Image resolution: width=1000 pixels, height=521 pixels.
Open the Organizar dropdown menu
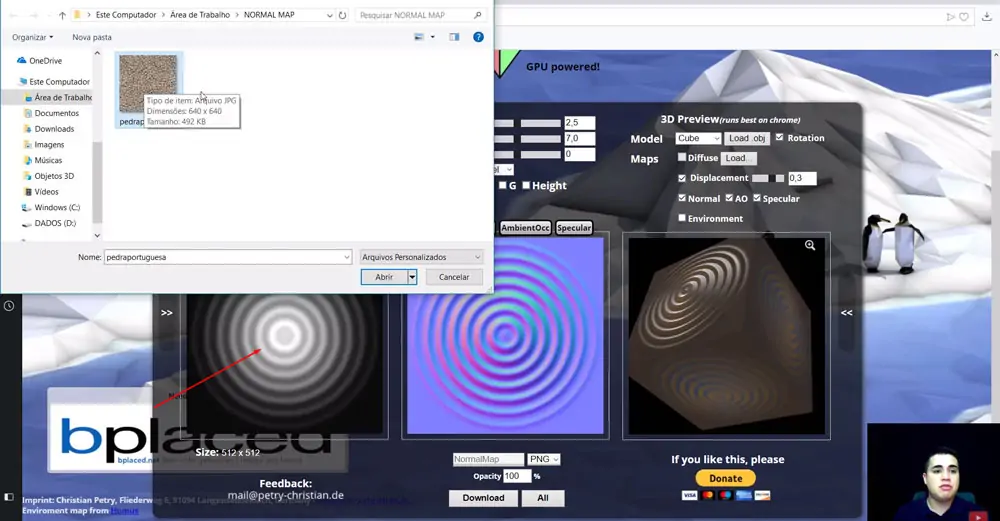[33, 38]
